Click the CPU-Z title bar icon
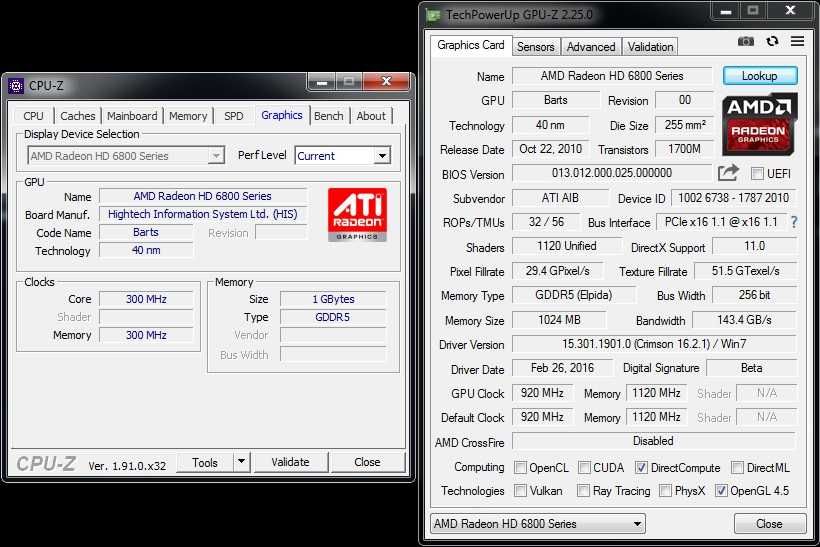 [16, 85]
